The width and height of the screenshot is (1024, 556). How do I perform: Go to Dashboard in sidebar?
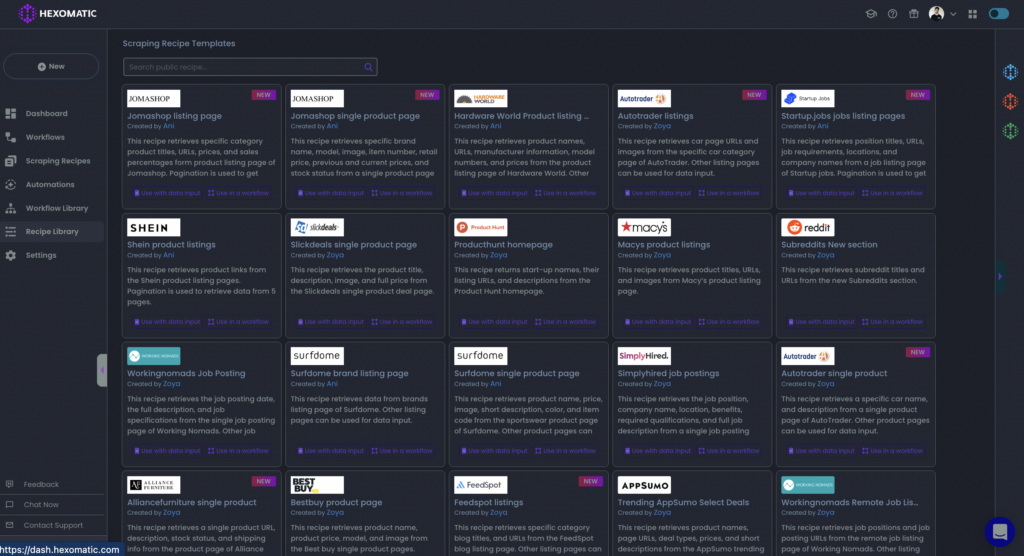pyautogui.click(x=46, y=114)
